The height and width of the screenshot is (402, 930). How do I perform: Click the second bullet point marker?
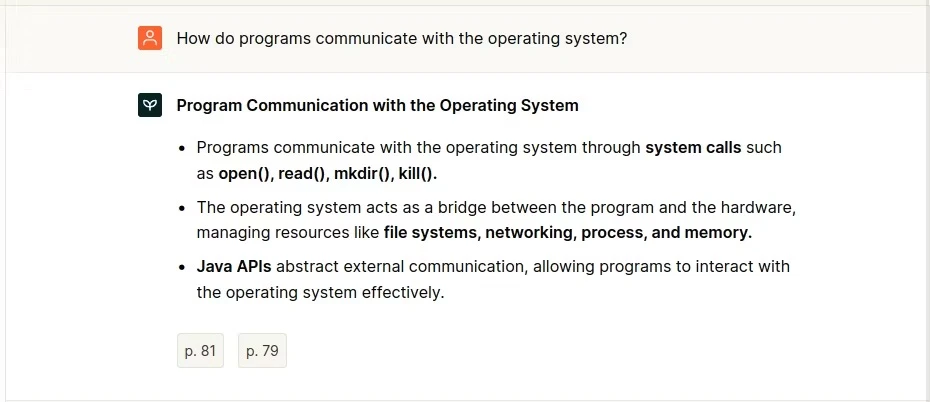182,208
